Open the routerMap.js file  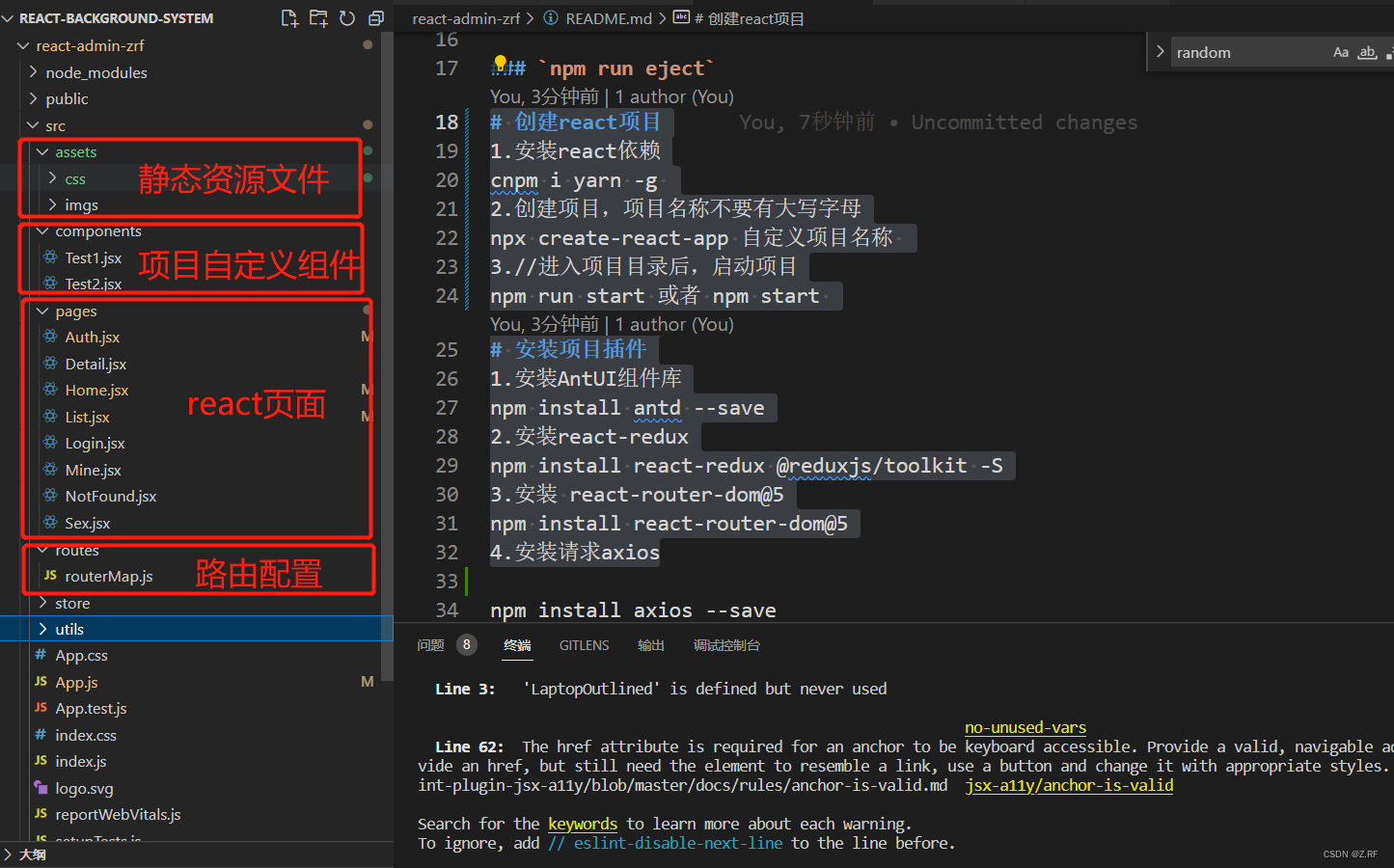point(110,576)
